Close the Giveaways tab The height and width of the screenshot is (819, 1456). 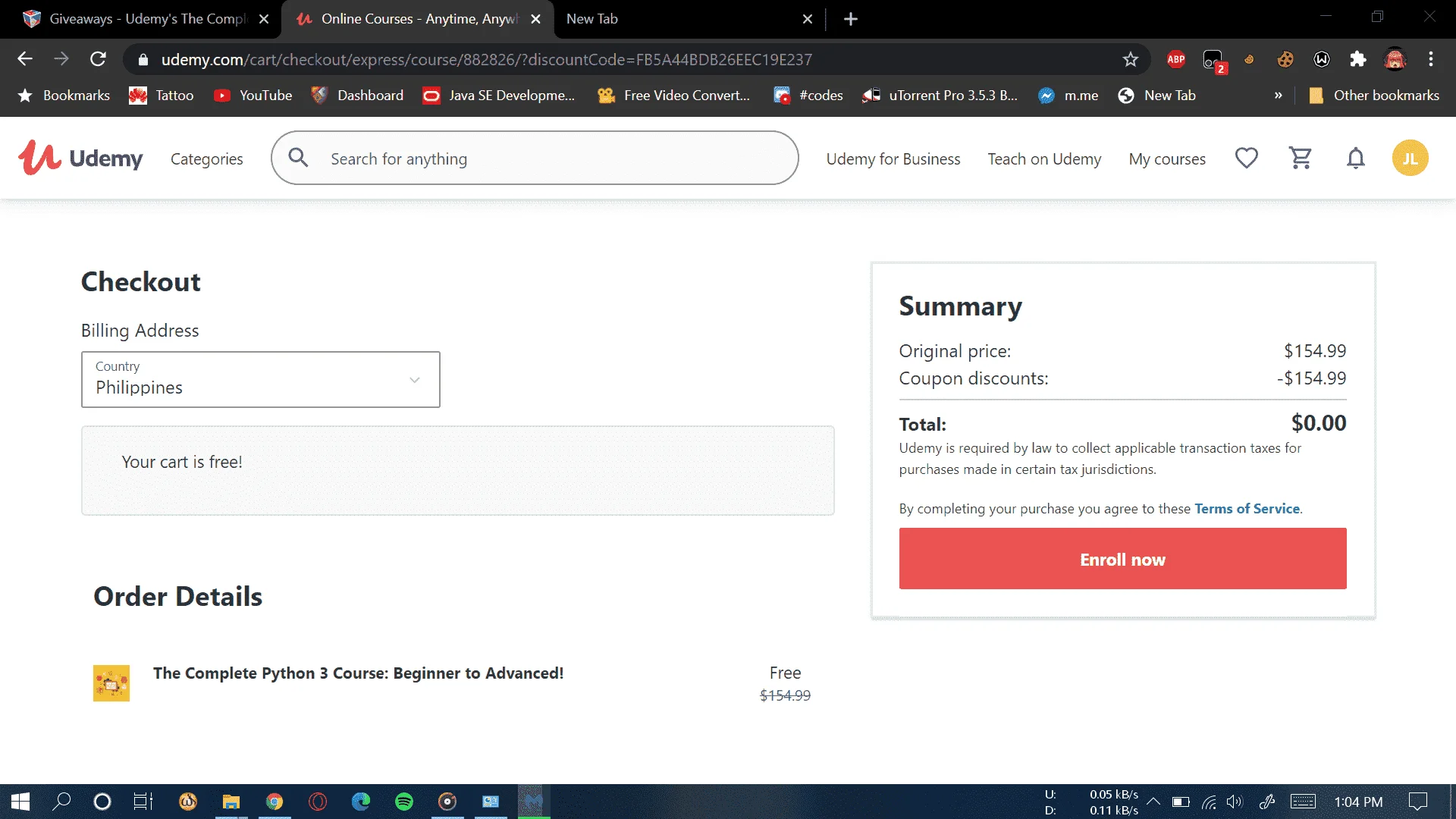tap(264, 19)
